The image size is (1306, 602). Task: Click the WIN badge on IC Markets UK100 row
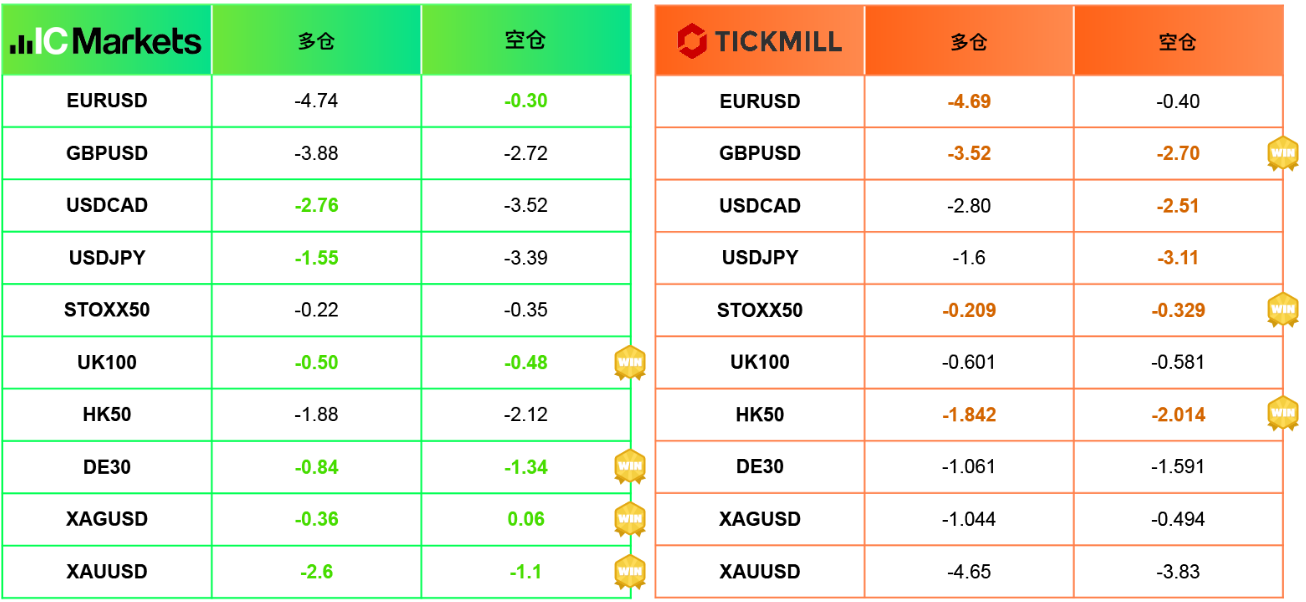point(630,363)
